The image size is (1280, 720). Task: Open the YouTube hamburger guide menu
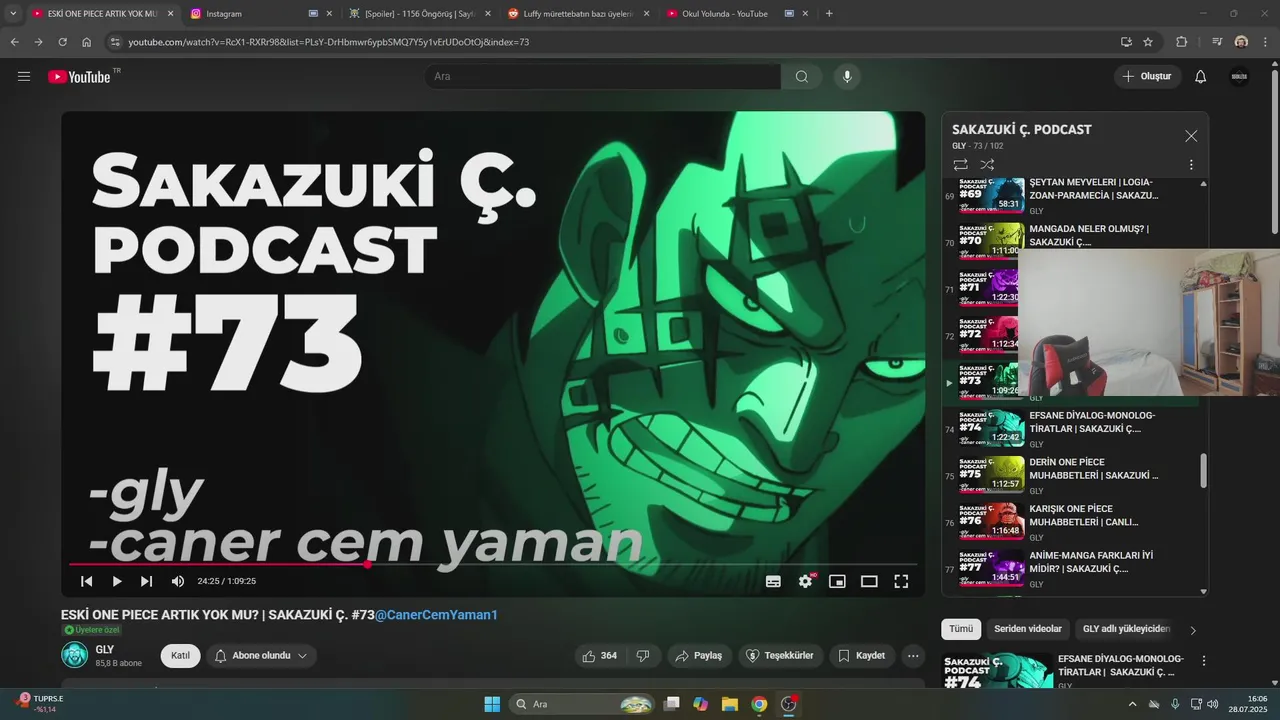click(x=24, y=76)
